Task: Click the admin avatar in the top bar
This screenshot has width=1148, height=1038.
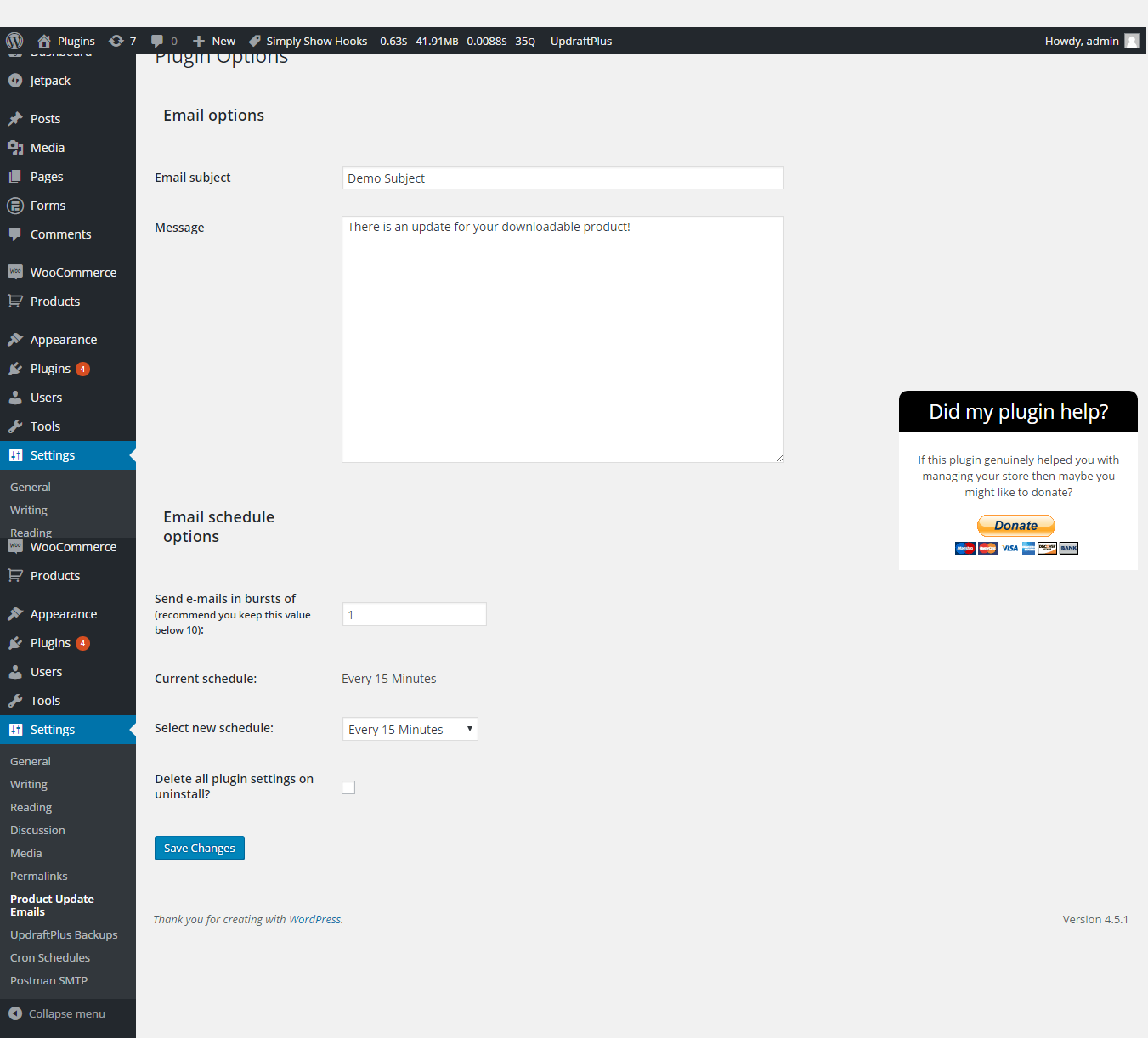Action: 1132,41
